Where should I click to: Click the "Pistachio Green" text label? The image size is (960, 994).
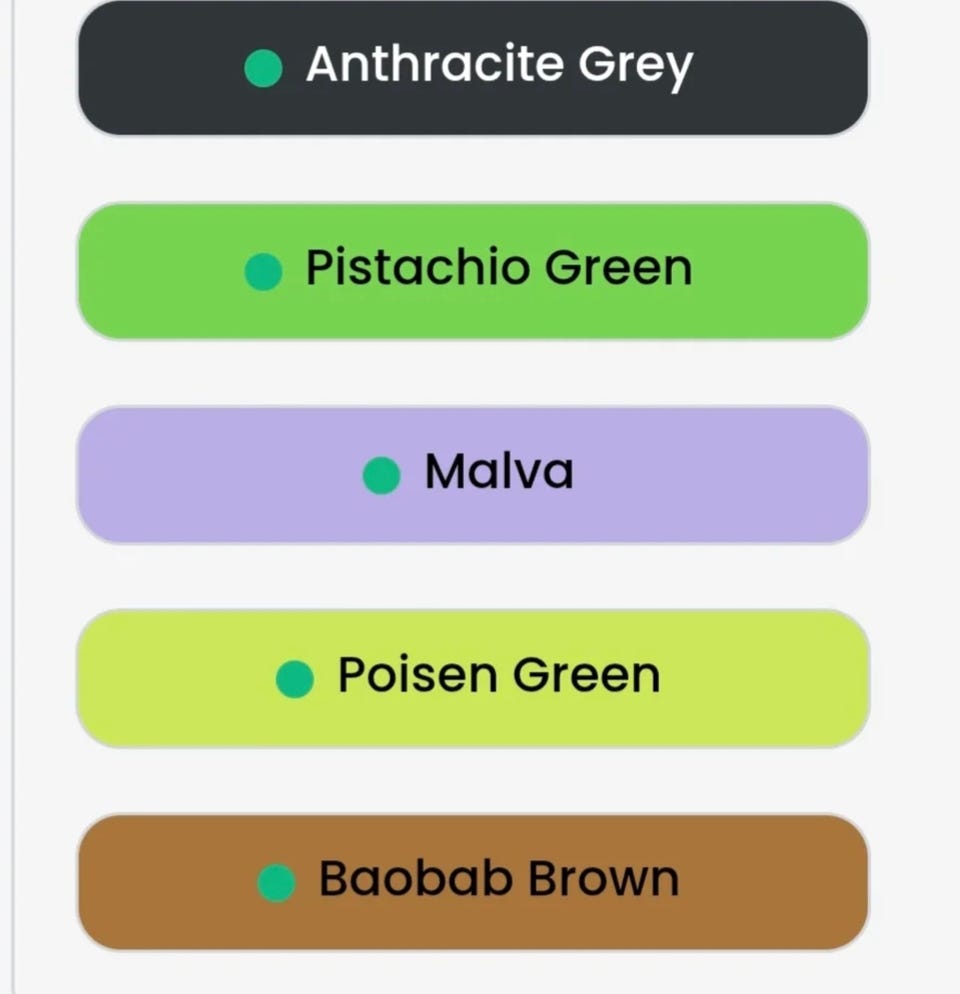click(x=499, y=269)
